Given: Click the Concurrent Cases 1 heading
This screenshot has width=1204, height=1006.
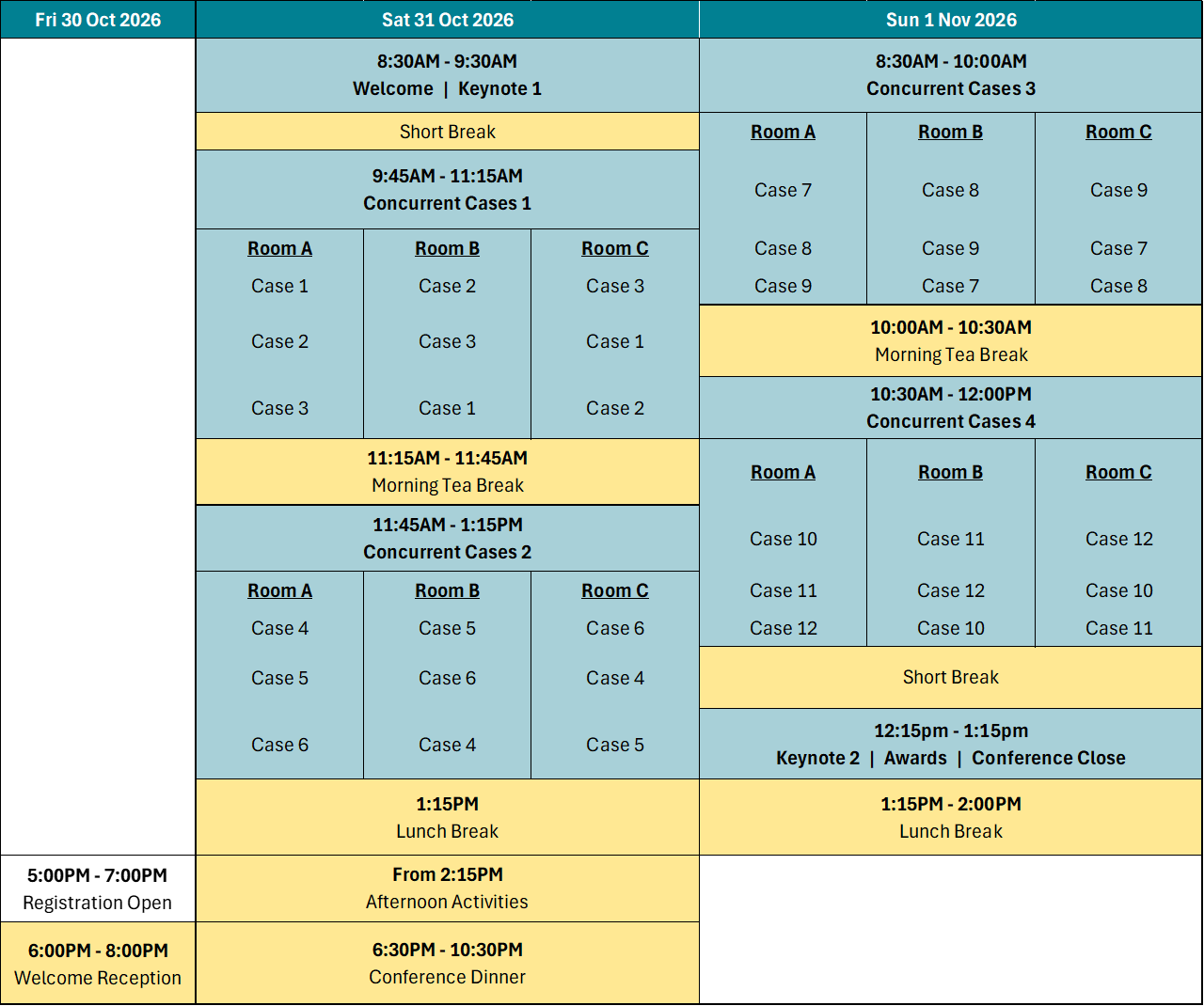Looking at the screenshot, I should tap(448, 190).
